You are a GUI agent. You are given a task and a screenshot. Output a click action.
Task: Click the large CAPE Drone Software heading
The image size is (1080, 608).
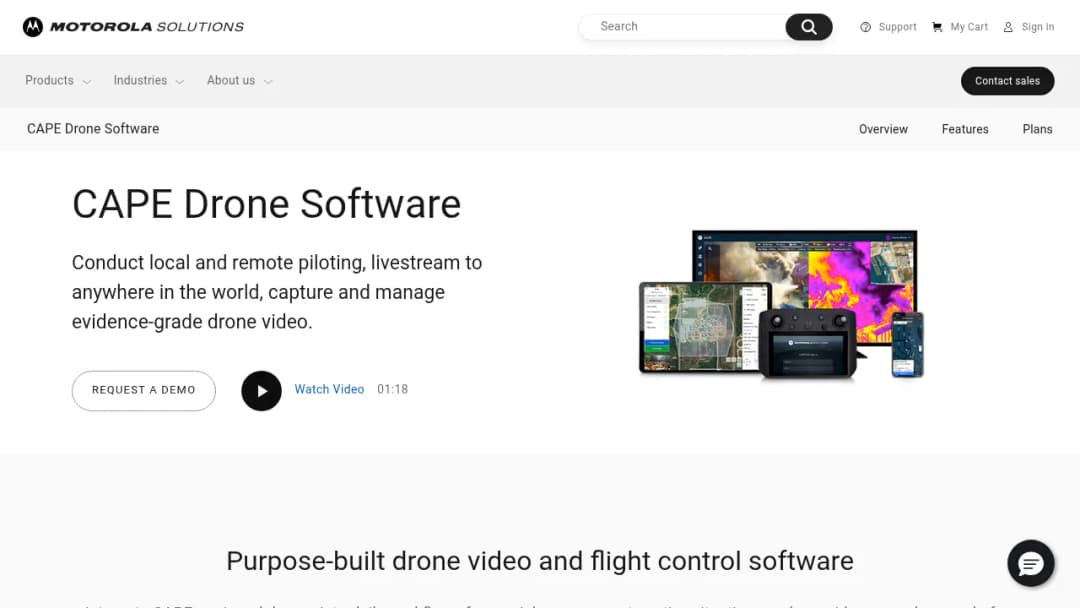click(x=267, y=204)
